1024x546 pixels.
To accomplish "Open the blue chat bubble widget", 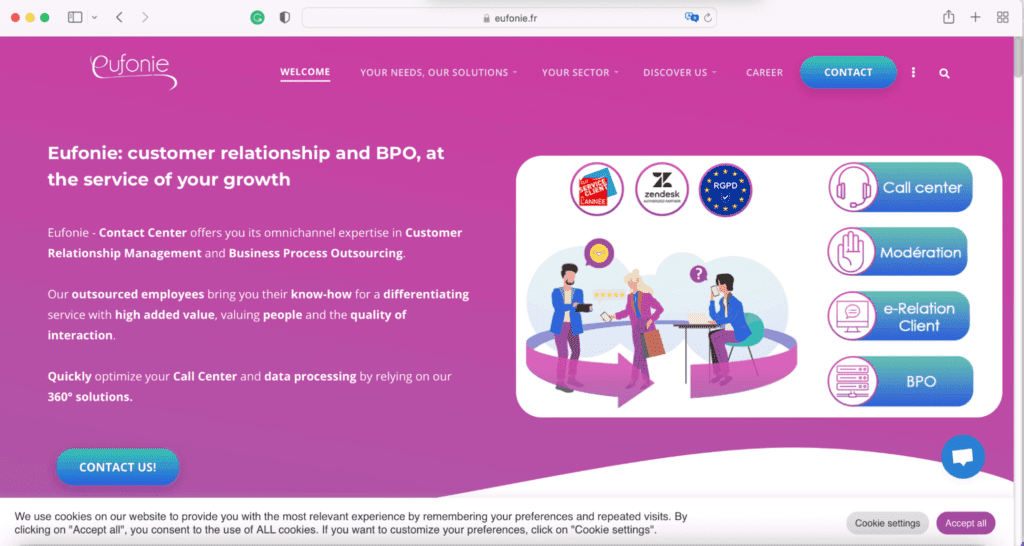I will [x=963, y=457].
